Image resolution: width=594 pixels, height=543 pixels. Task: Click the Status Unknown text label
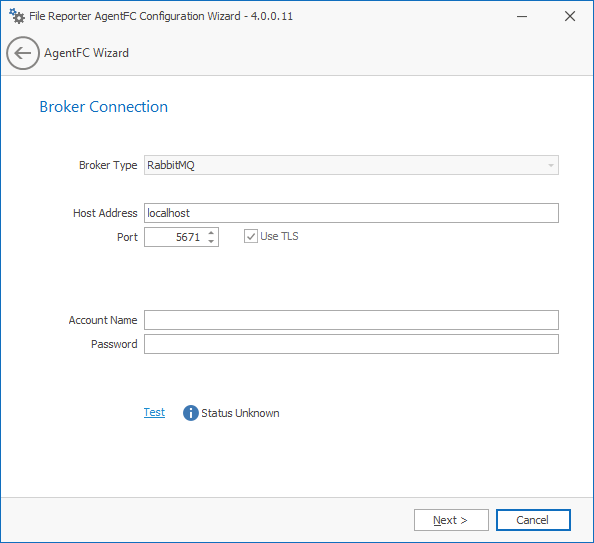[x=240, y=413]
